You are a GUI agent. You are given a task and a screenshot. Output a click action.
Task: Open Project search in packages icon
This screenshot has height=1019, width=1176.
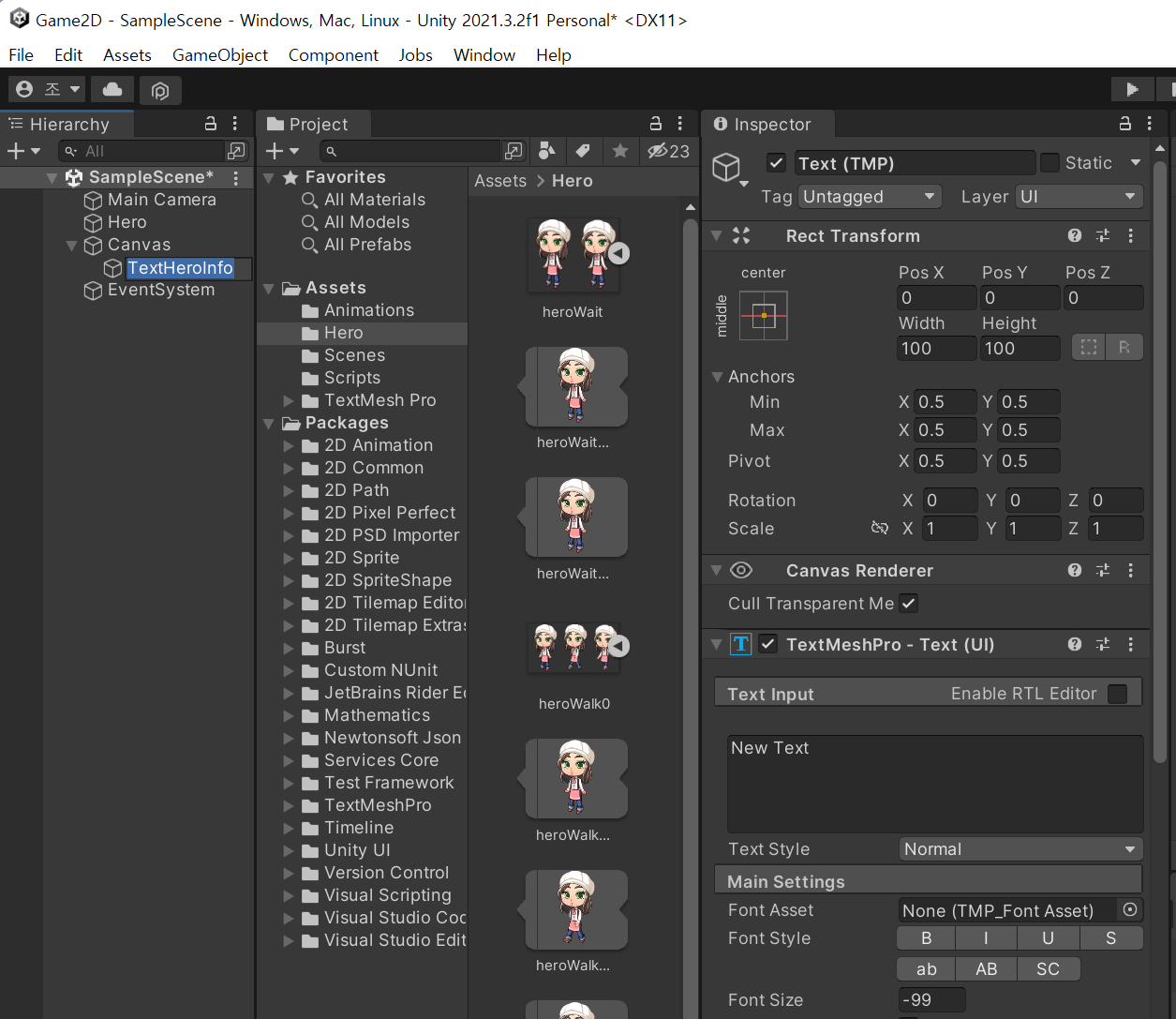pyautogui.click(x=514, y=151)
